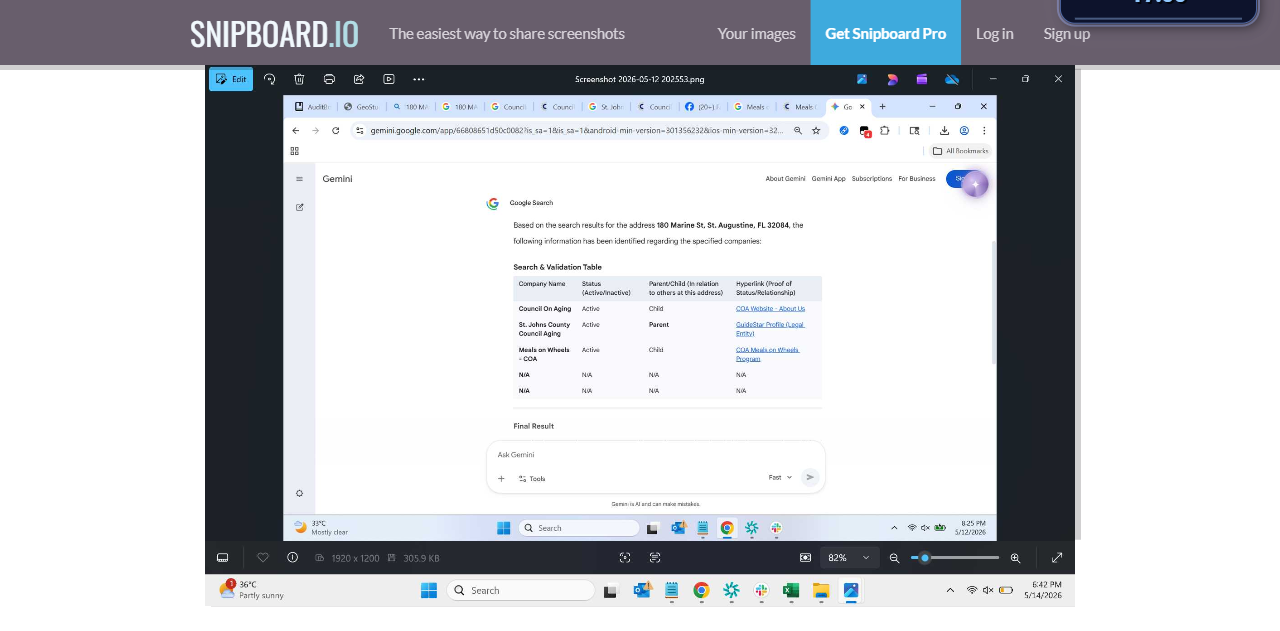Print the image via printer icon

point(329,79)
